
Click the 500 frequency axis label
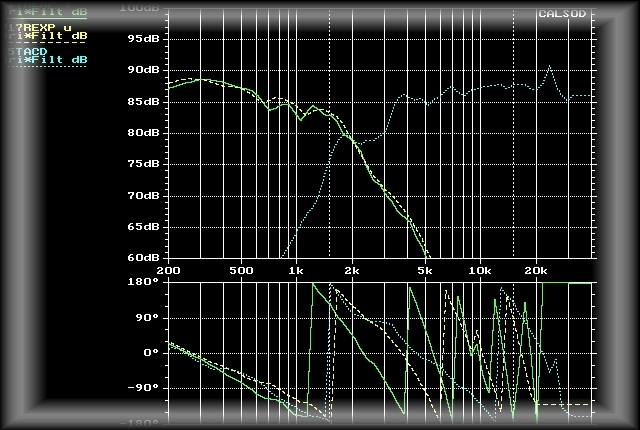[240, 271]
